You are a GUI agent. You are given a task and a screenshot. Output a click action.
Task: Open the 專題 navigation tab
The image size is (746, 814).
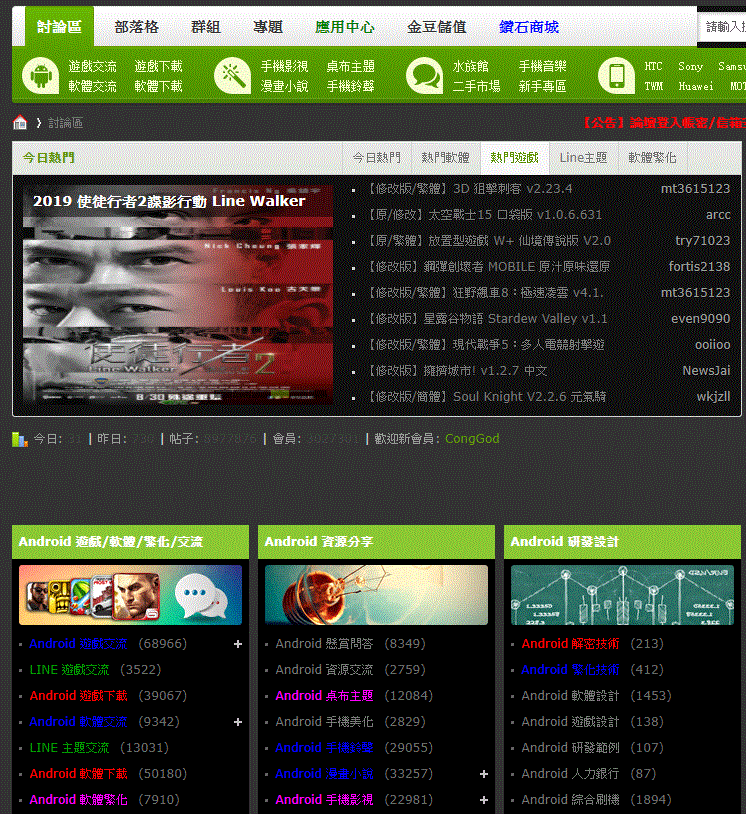[x=268, y=27]
